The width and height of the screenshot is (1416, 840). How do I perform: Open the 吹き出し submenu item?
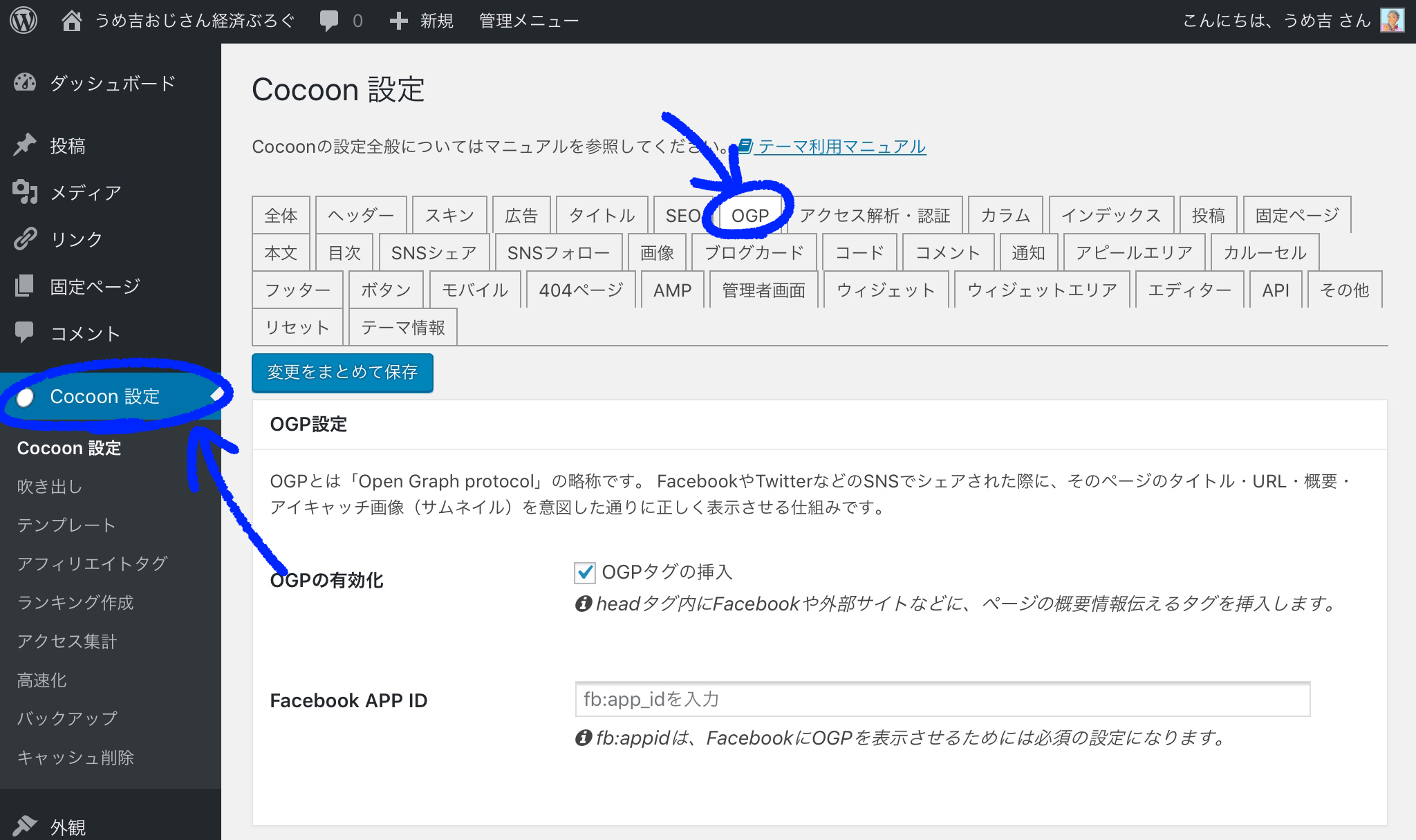[50, 487]
